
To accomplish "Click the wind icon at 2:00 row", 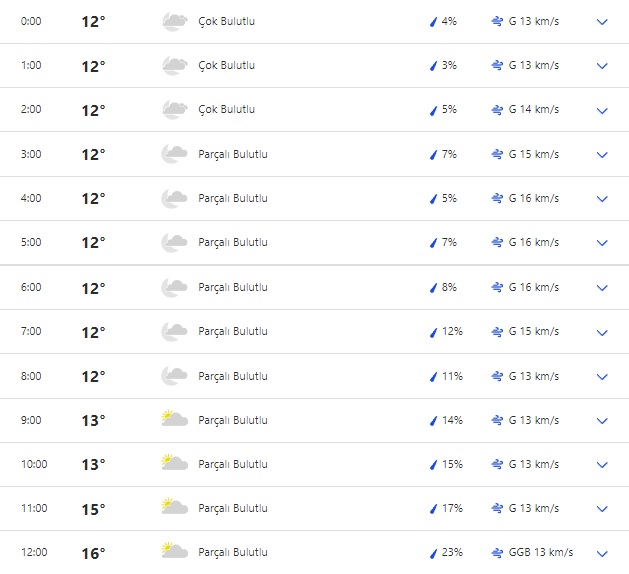I will pos(497,110).
